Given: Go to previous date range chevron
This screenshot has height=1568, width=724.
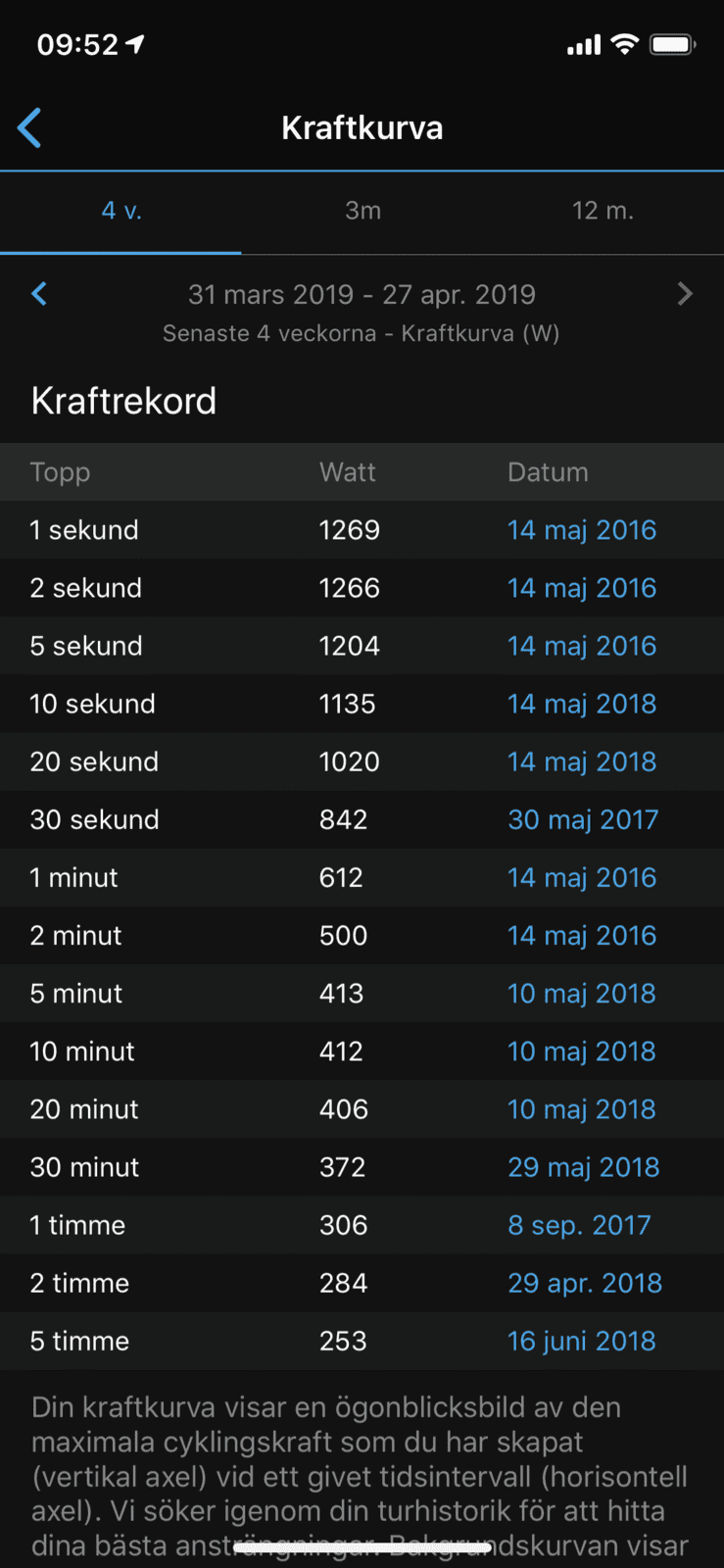Looking at the screenshot, I should [39, 294].
